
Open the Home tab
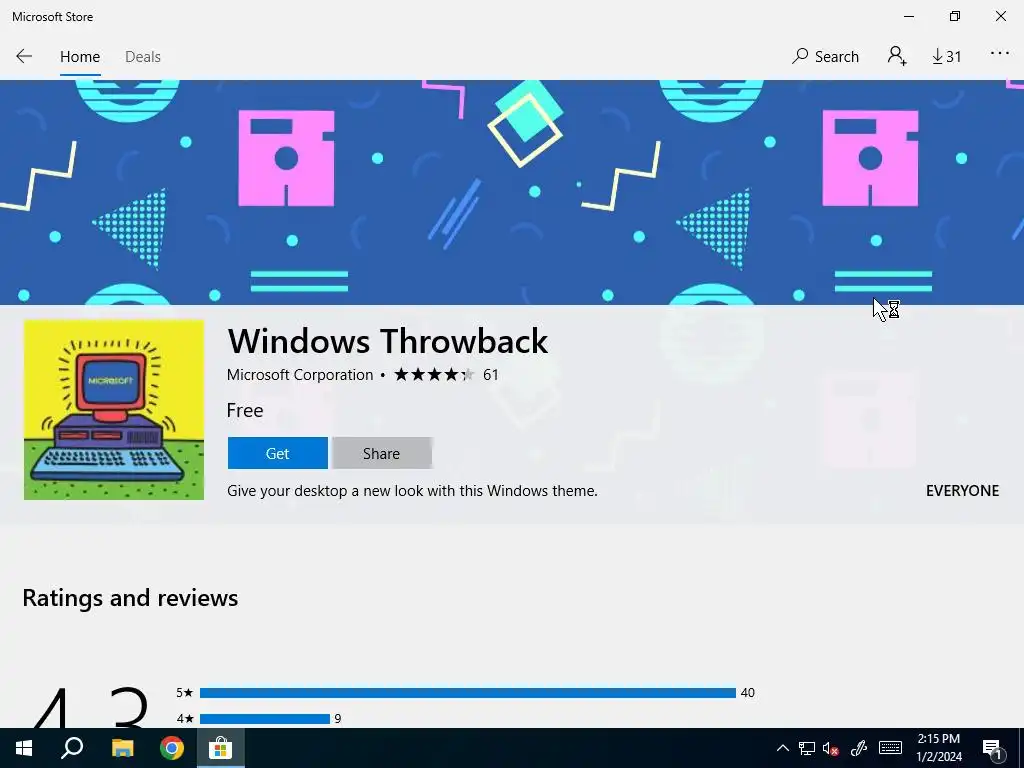point(80,57)
